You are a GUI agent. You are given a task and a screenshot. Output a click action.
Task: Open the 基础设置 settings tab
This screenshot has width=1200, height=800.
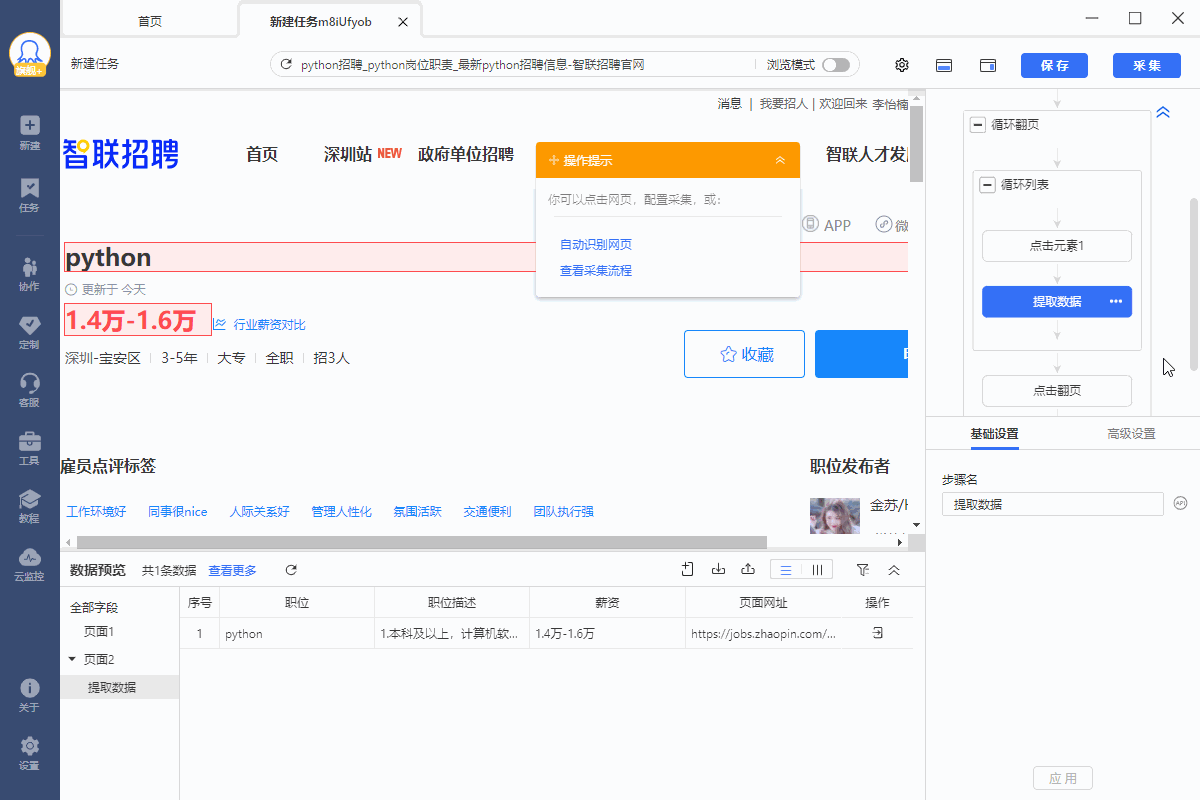click(x=994, y=434)
